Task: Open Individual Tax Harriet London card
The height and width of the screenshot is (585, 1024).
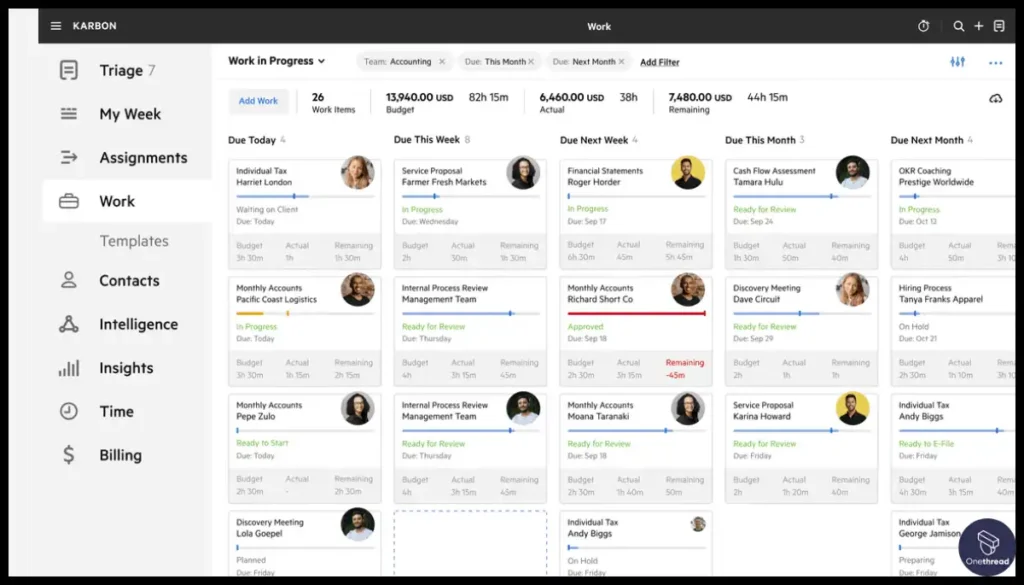Action: (x=305, y=214)
